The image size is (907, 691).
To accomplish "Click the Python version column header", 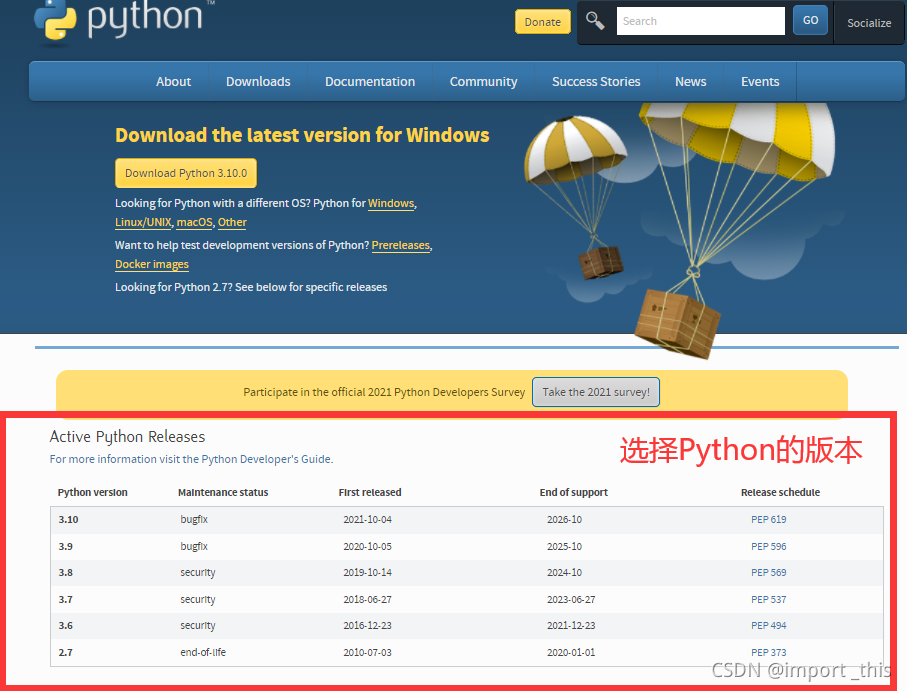I will click(x=93, y=493).
